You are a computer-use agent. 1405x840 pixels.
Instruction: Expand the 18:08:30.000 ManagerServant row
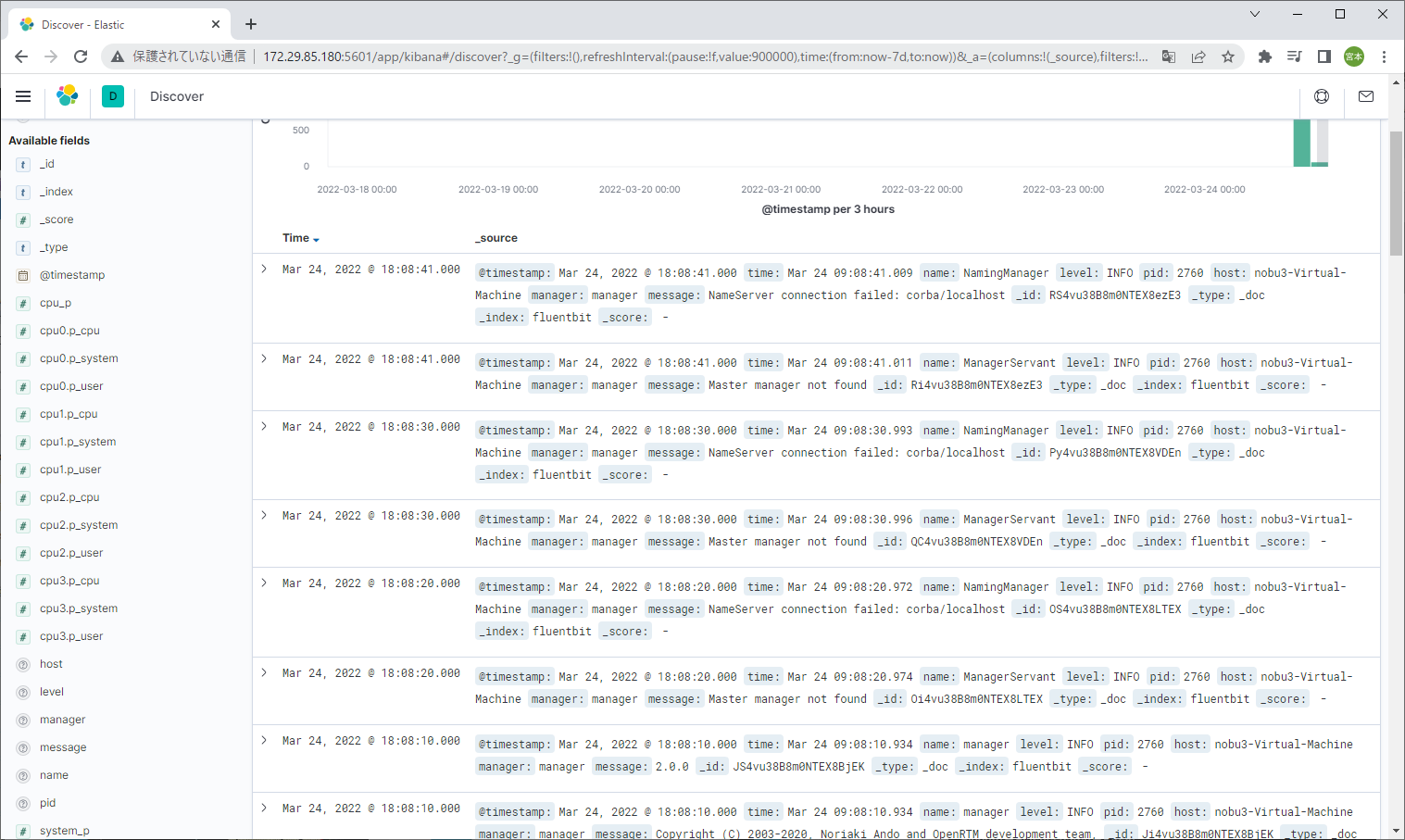[264, 516]
